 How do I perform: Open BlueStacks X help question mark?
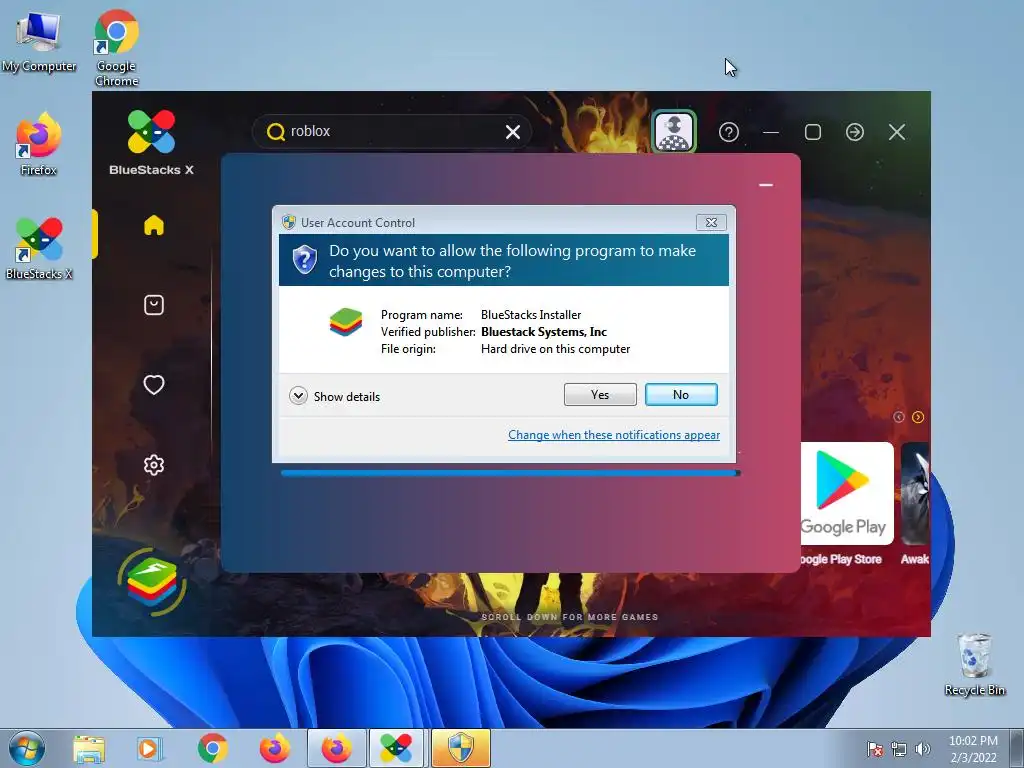[x=729, y=132]
